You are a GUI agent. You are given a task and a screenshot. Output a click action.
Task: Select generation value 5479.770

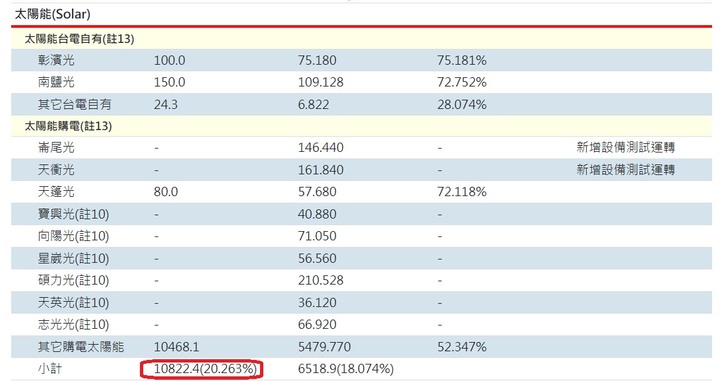pos(324,347)
